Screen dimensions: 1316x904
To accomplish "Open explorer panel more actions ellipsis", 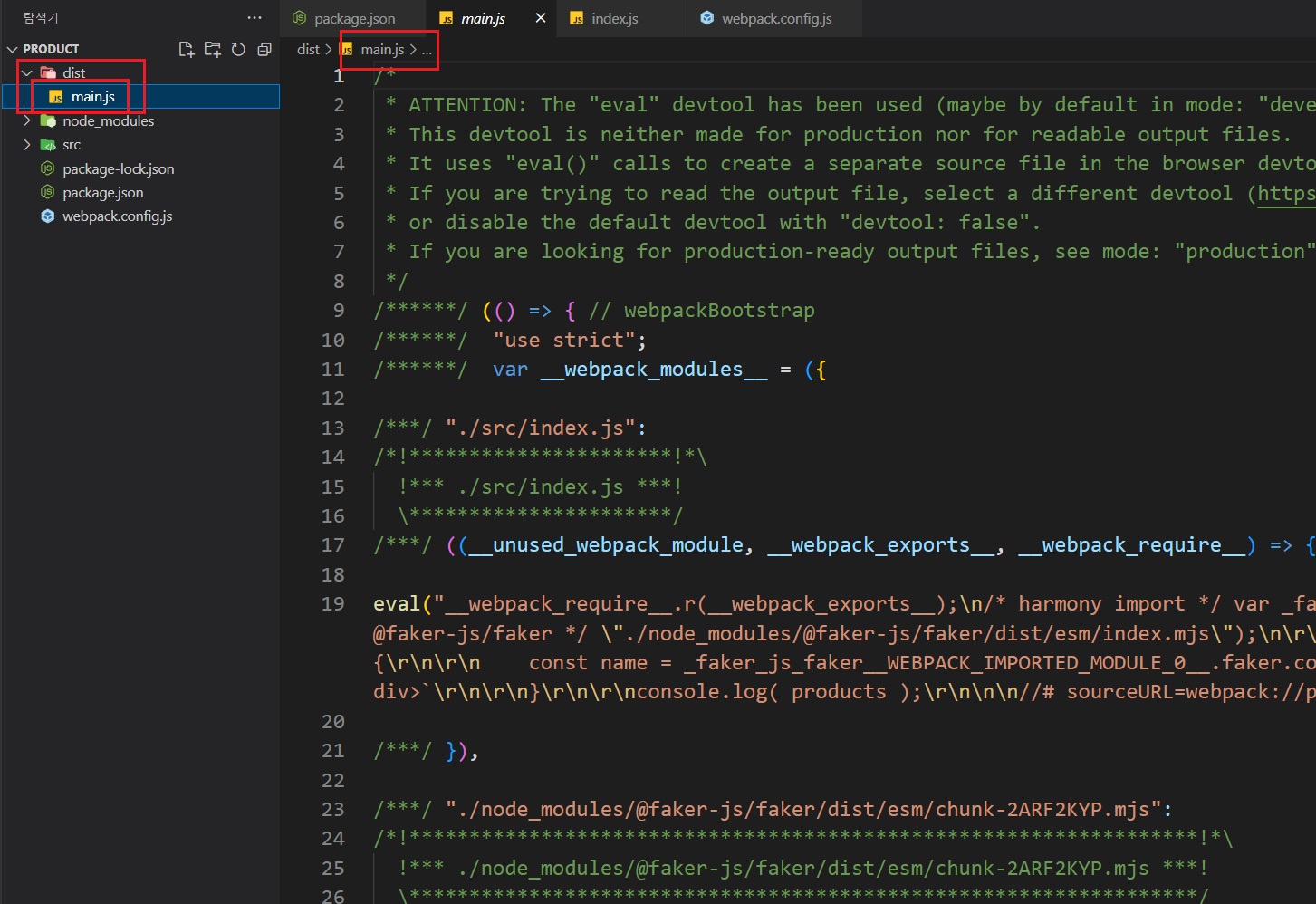I will click(x=255, y=17).
